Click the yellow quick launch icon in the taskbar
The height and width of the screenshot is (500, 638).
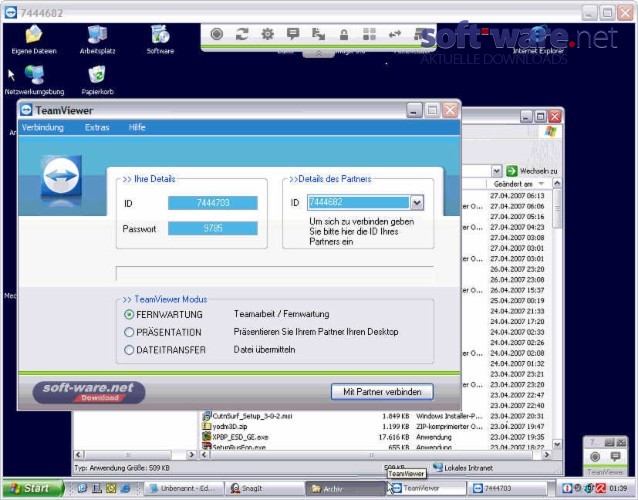111,488
